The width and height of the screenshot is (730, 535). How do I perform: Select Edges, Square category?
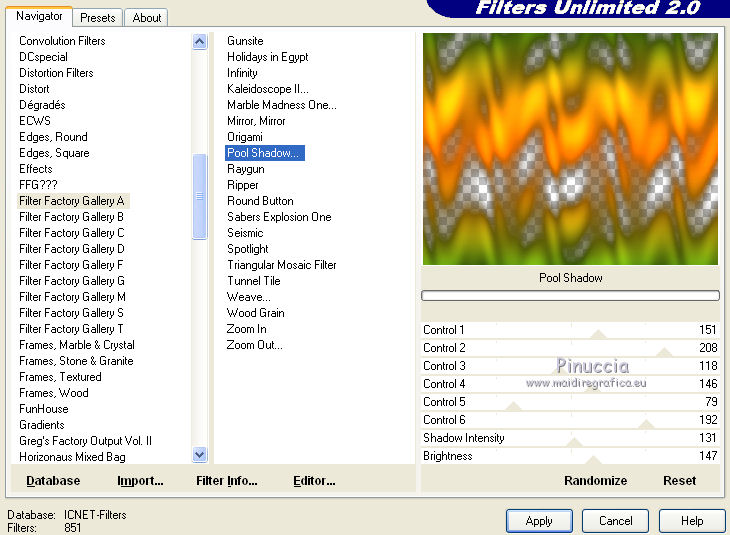(x=54, y=153)
